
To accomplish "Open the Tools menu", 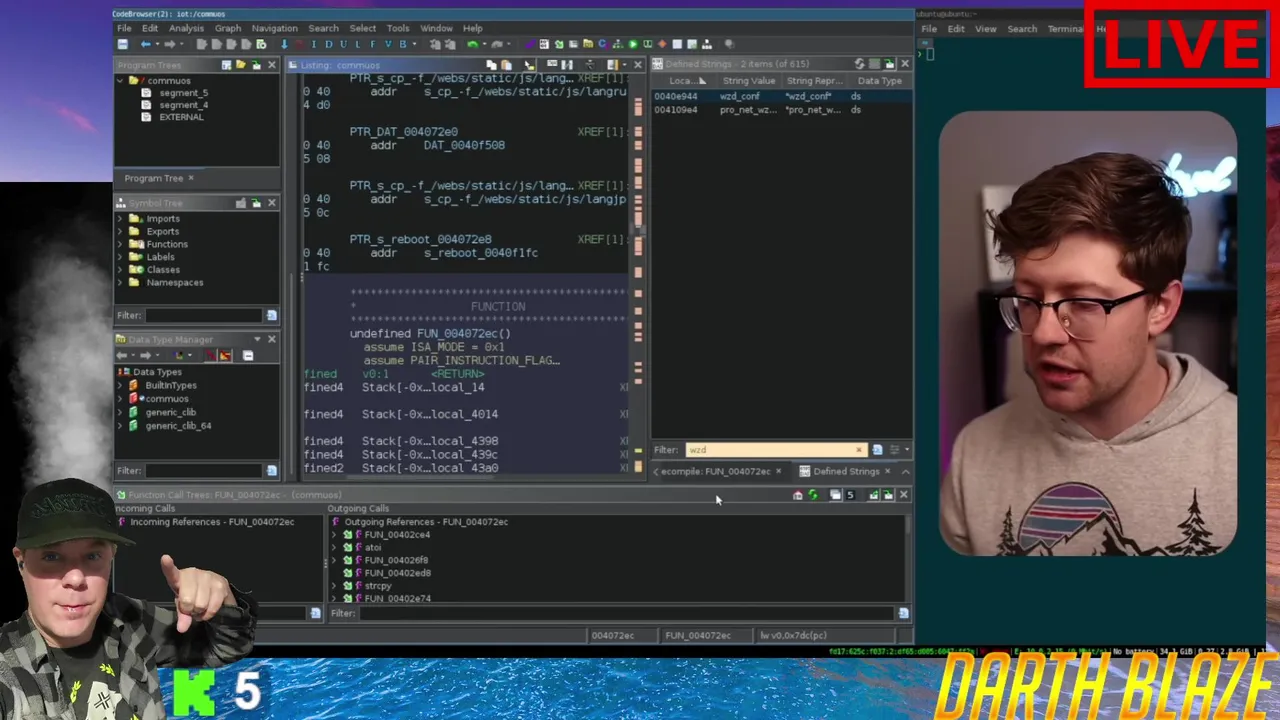I will click(x=398, y=28).
